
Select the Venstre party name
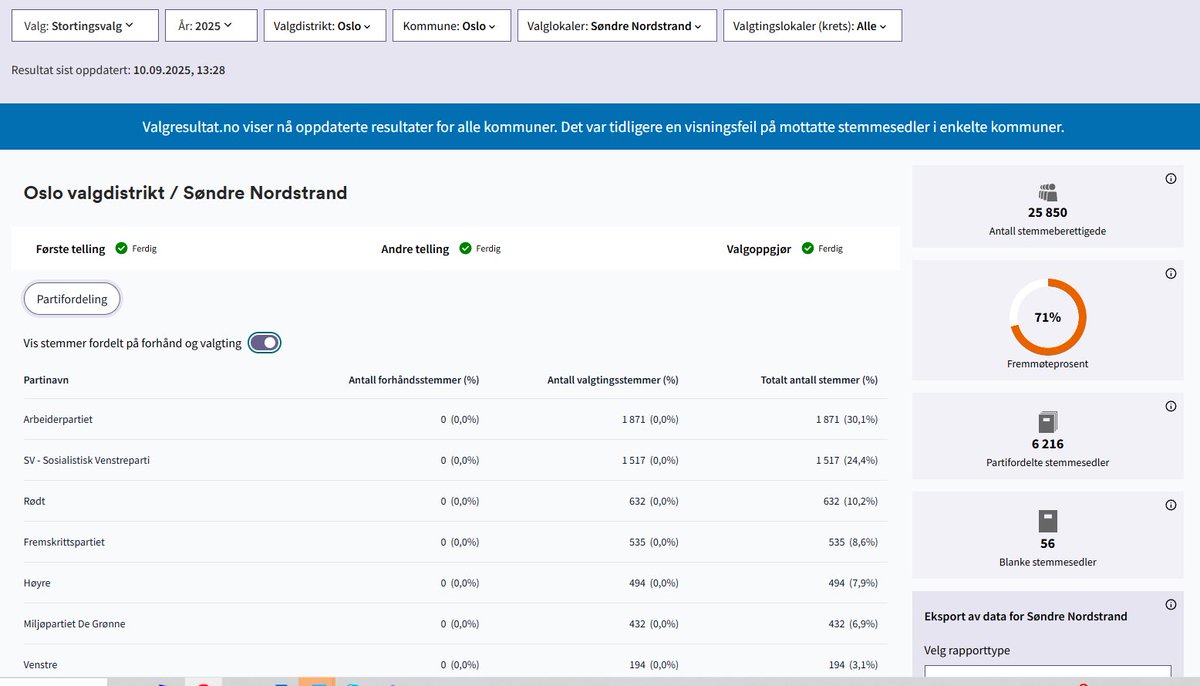click(40, 665)
